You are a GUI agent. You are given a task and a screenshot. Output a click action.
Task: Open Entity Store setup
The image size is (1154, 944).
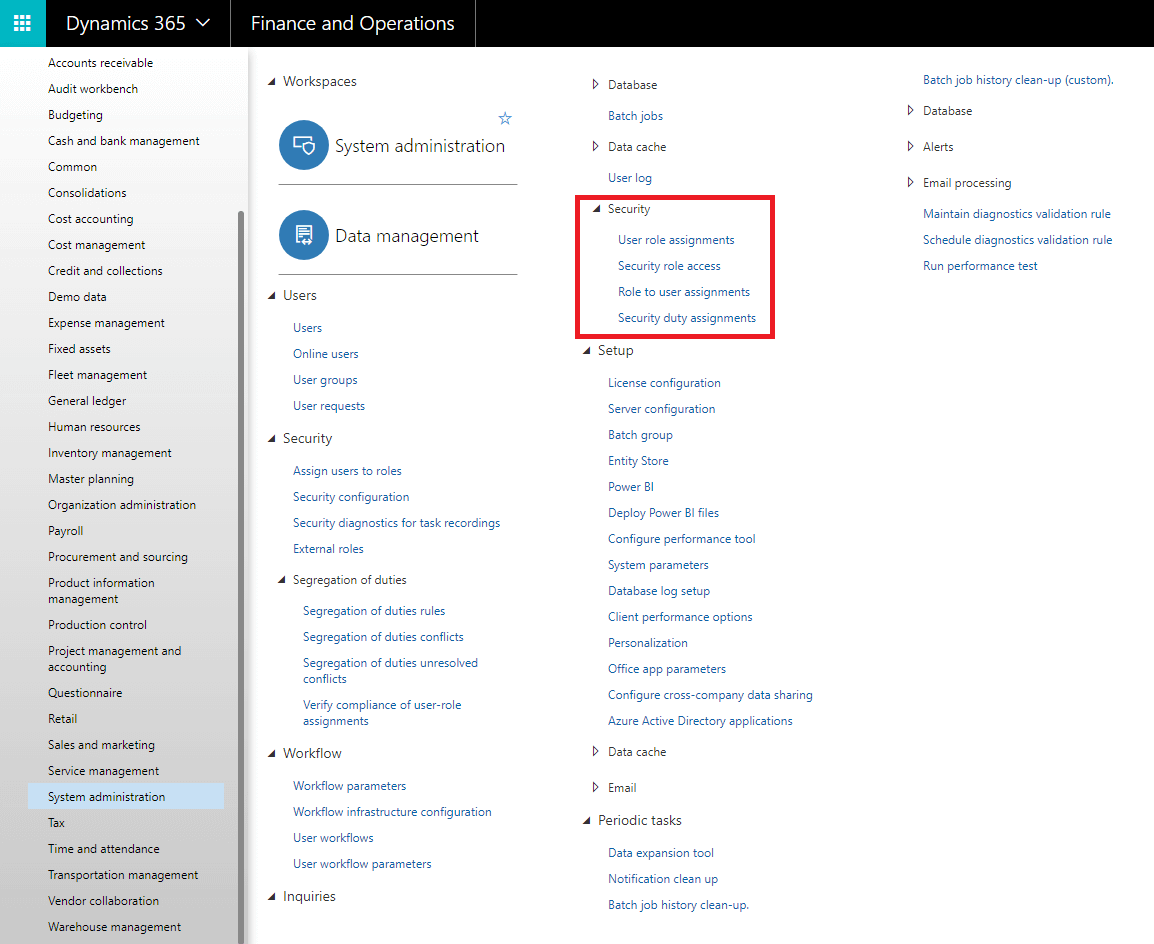tap(638, 461)
